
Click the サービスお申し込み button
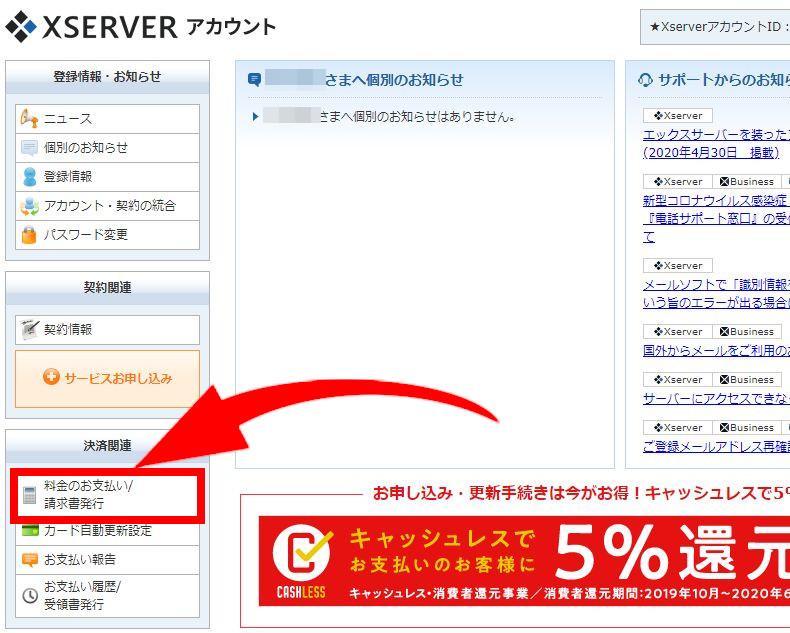point(107,378)
